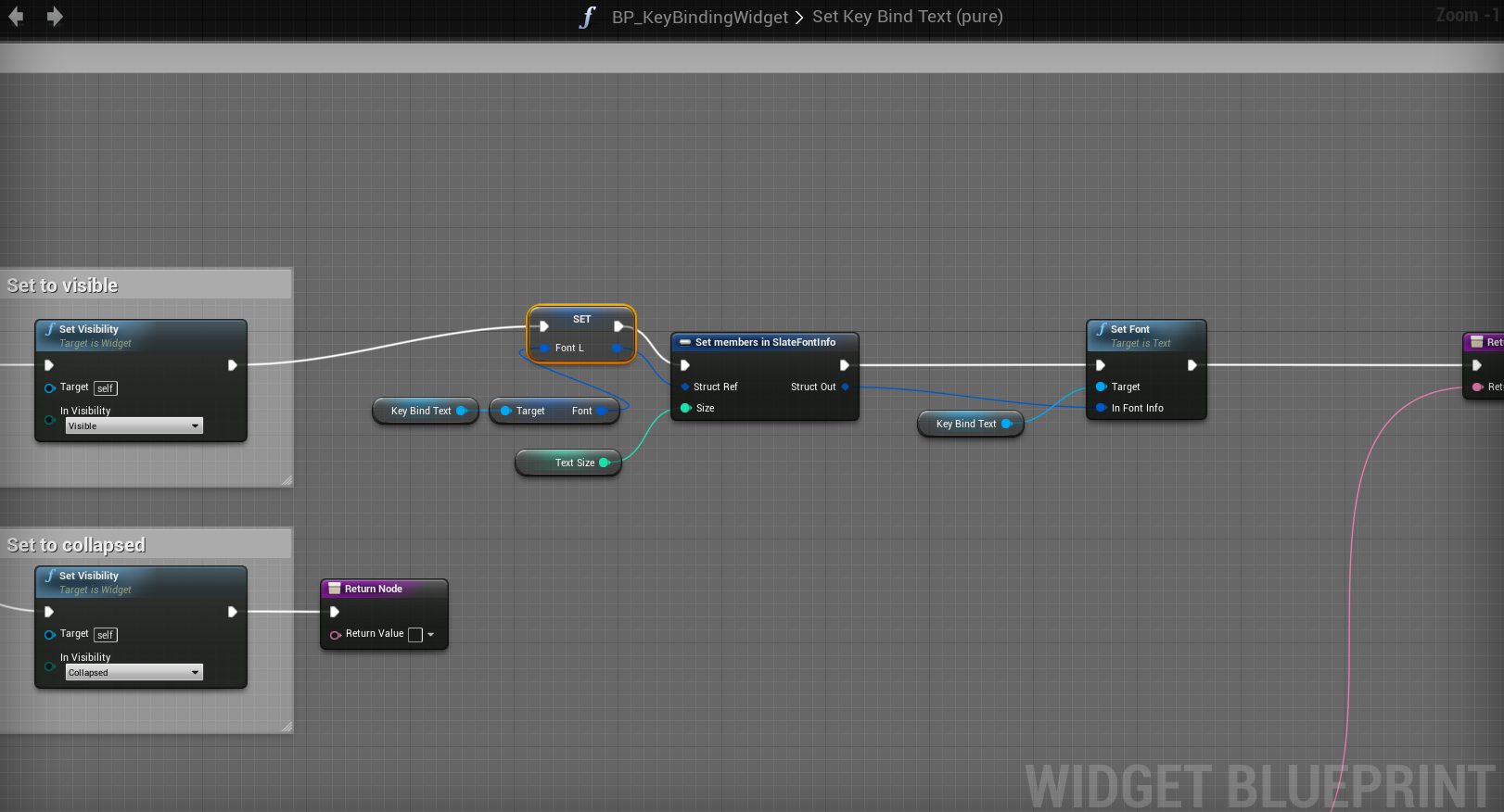
Task: Click the Return Node header icon
Action: pyautogui.click(x=335, y=589)
